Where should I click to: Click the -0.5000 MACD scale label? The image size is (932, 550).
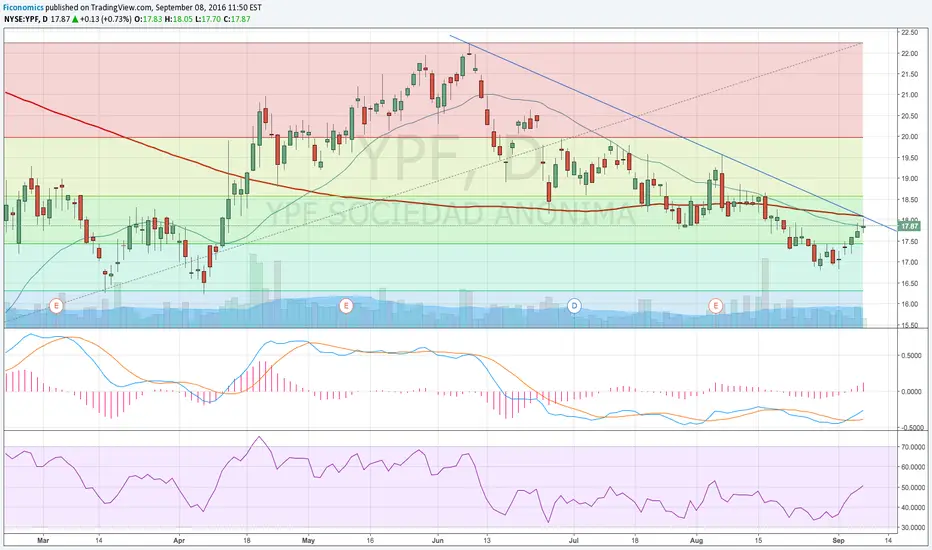tap(910, 428)
